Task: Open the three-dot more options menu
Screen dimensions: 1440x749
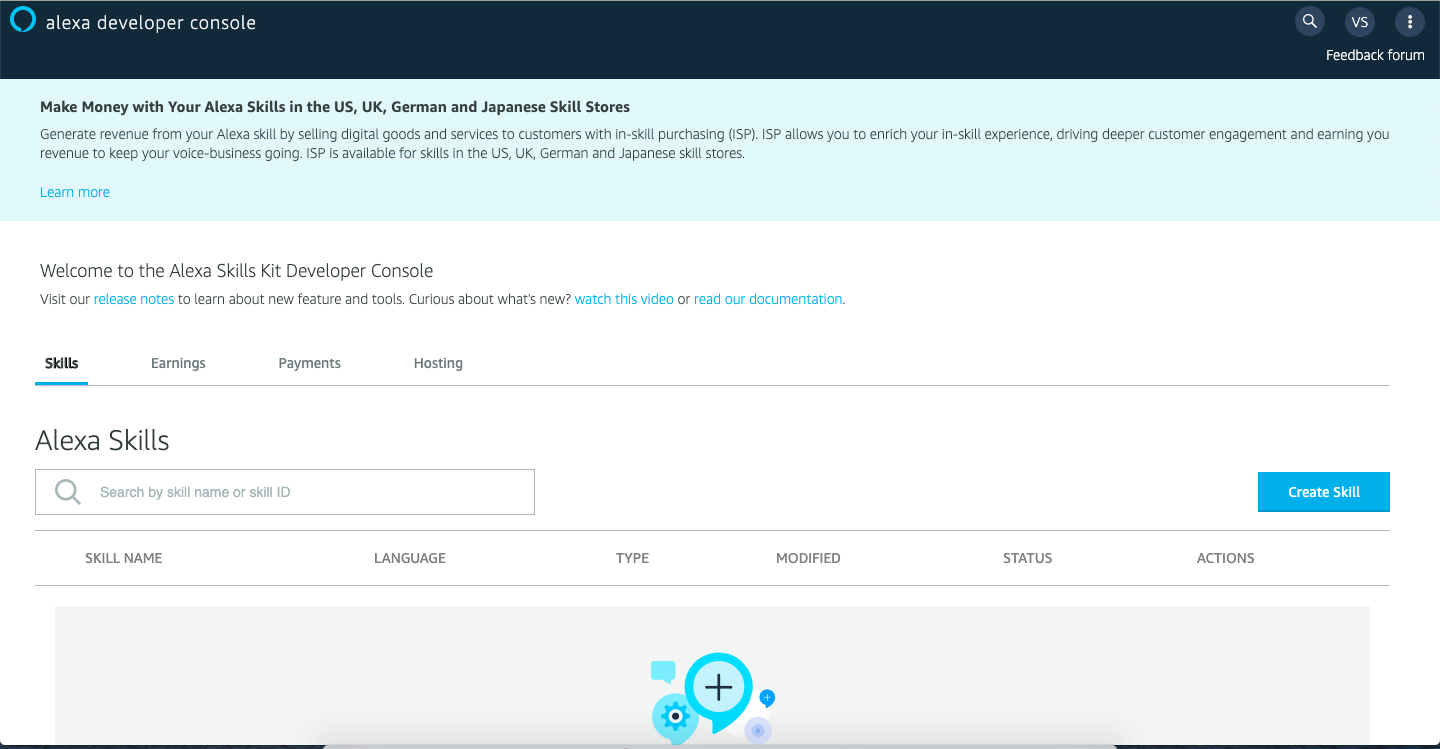Action: pyautogui.click(x=1409, y=22)
